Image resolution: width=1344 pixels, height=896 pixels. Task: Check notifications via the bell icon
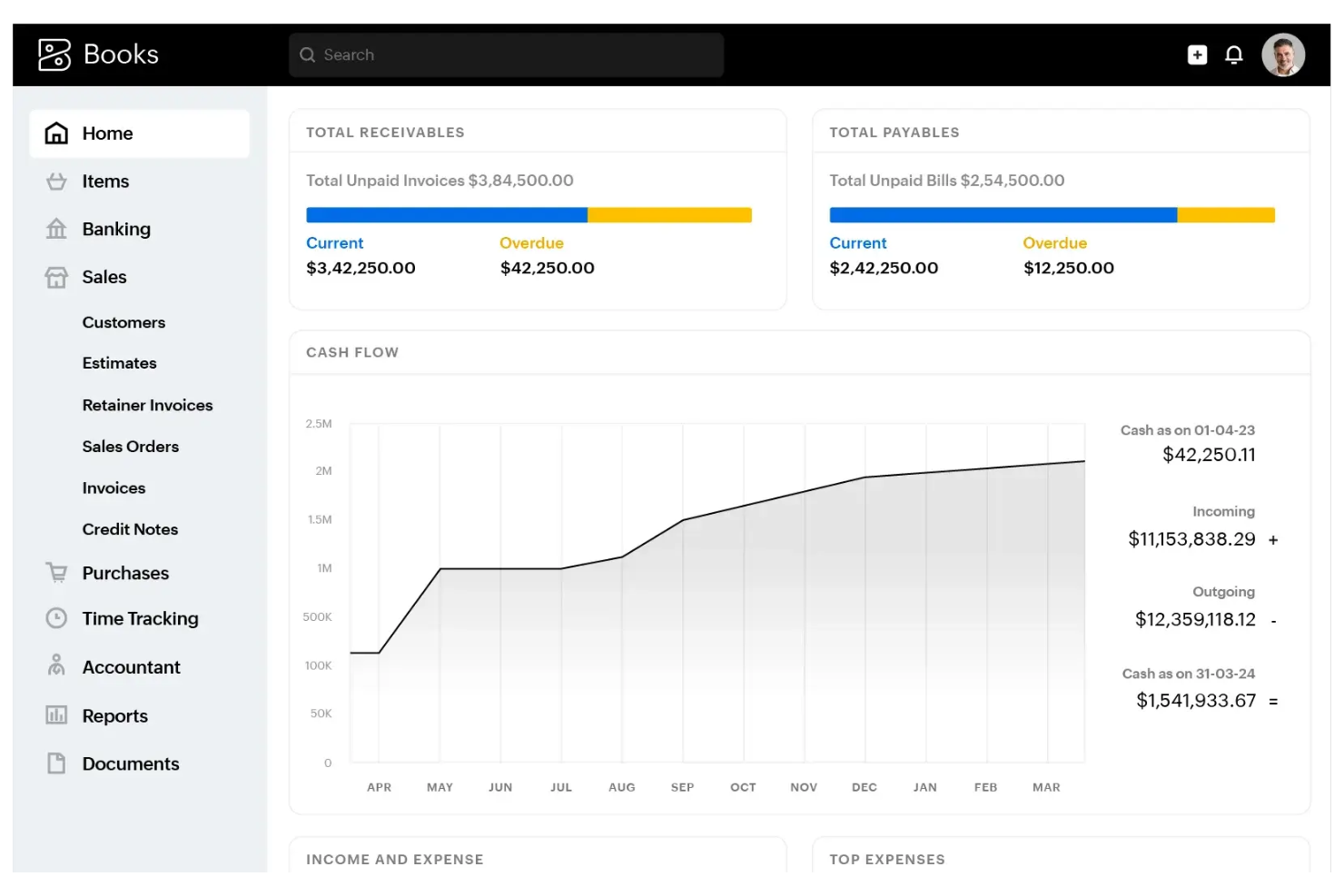1234,54
